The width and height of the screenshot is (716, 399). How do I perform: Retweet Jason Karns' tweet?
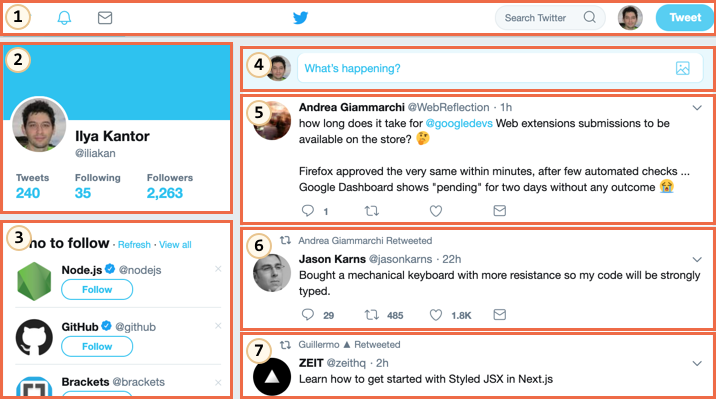point(371,315)
